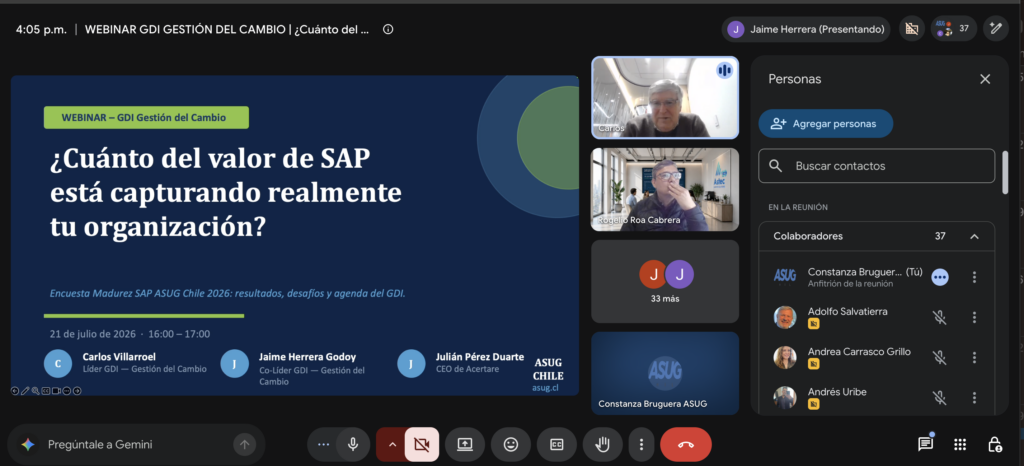The height and width of the screenshot is (466, 1024).
Task: Open emoji reactions button
Action: pyautogui.click(x=511, y=444)
